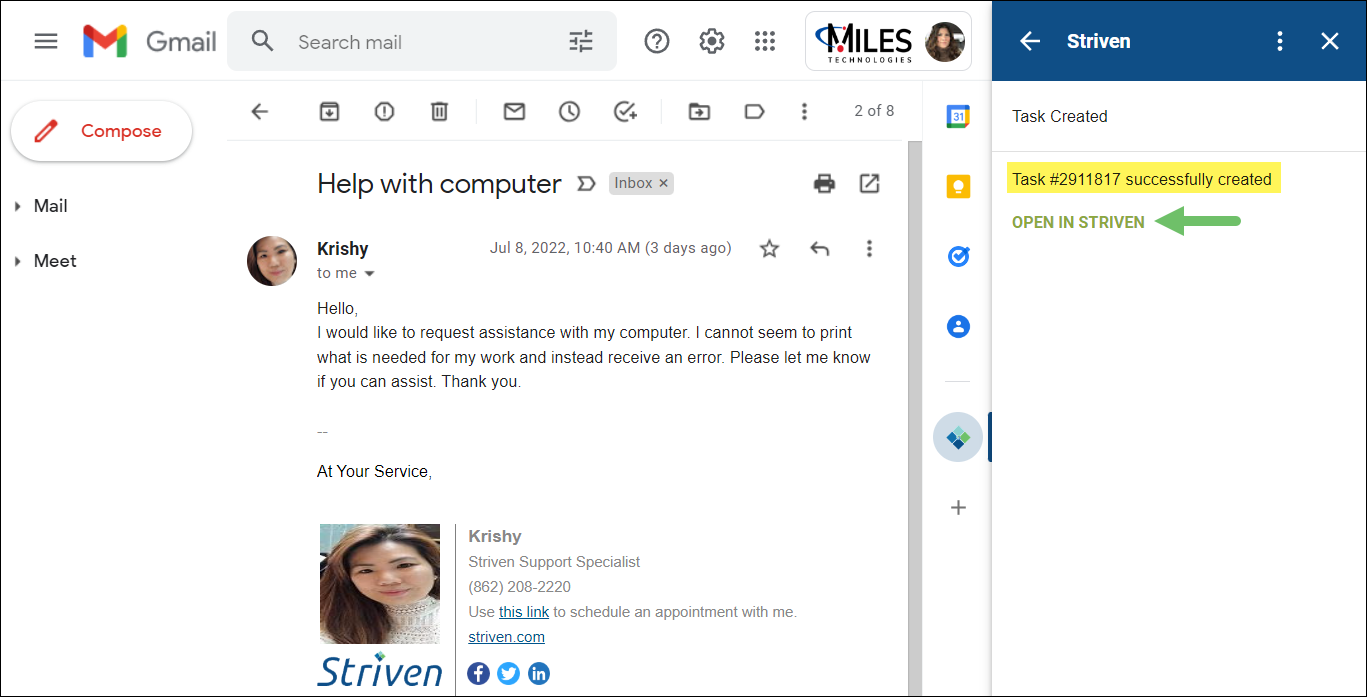Remove the Inbox label
This screenshot has width=1367, height=697.
pyautogui.click(x=663, y=183)
